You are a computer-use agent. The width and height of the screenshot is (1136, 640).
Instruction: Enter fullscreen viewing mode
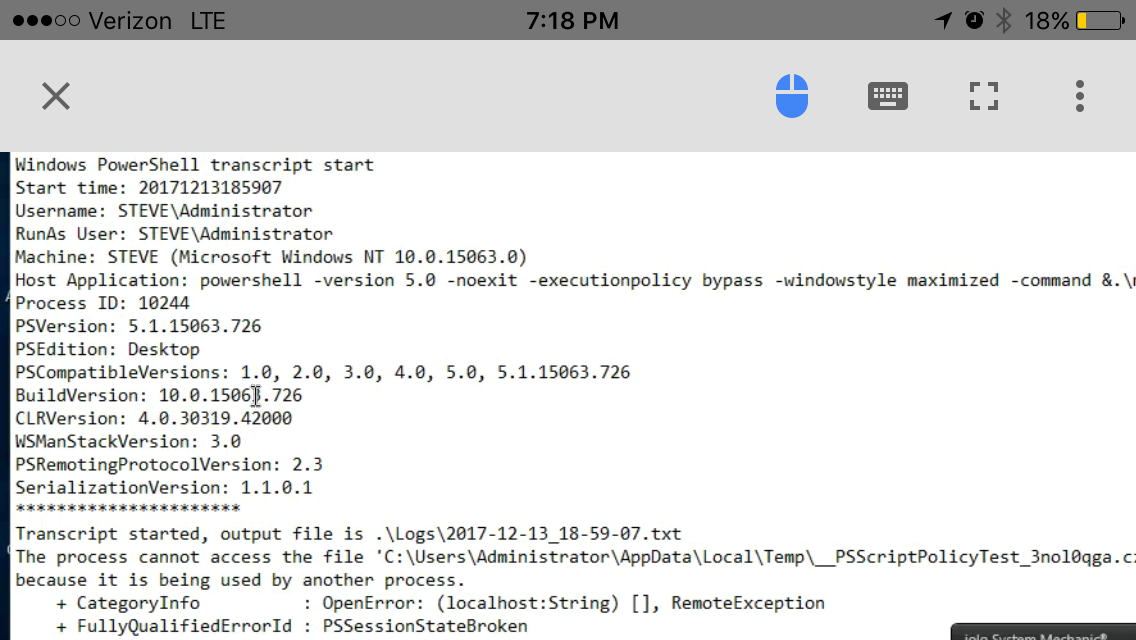pos(983,96)
